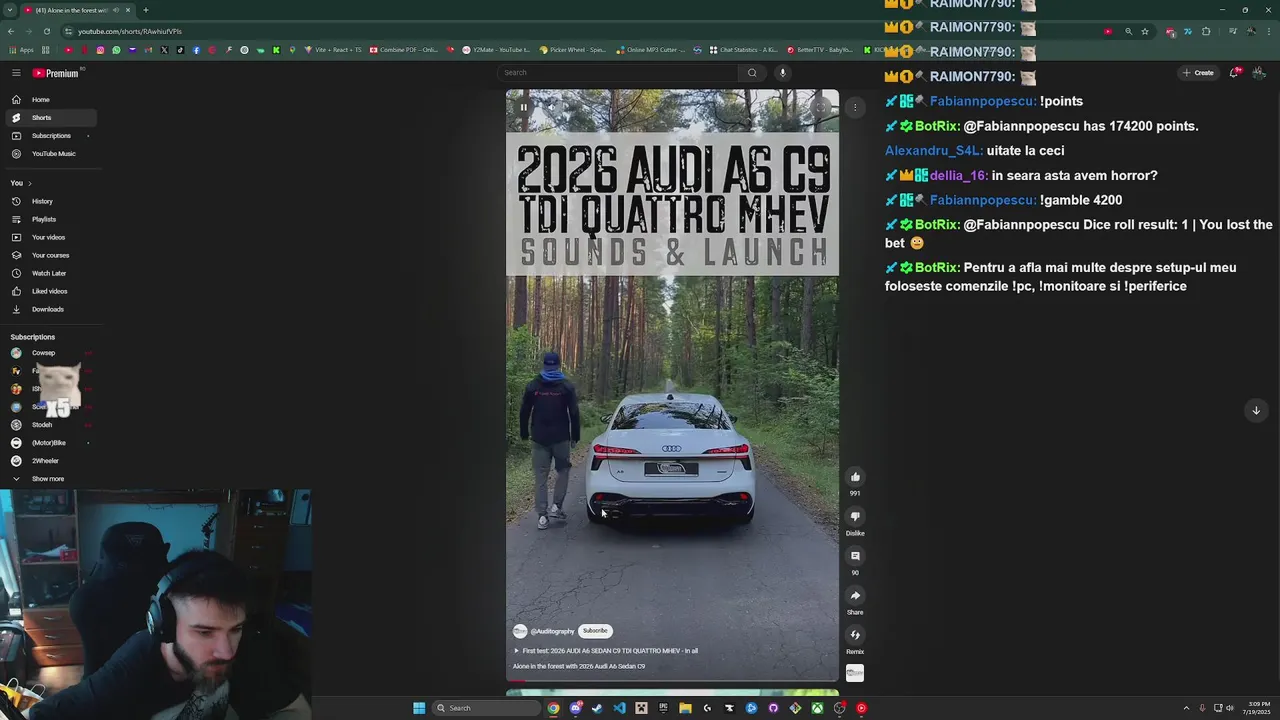The height and width of the screenshot is (720, 1280).
Task: Open Chrome from the taskbar
Action: (553, 708)
